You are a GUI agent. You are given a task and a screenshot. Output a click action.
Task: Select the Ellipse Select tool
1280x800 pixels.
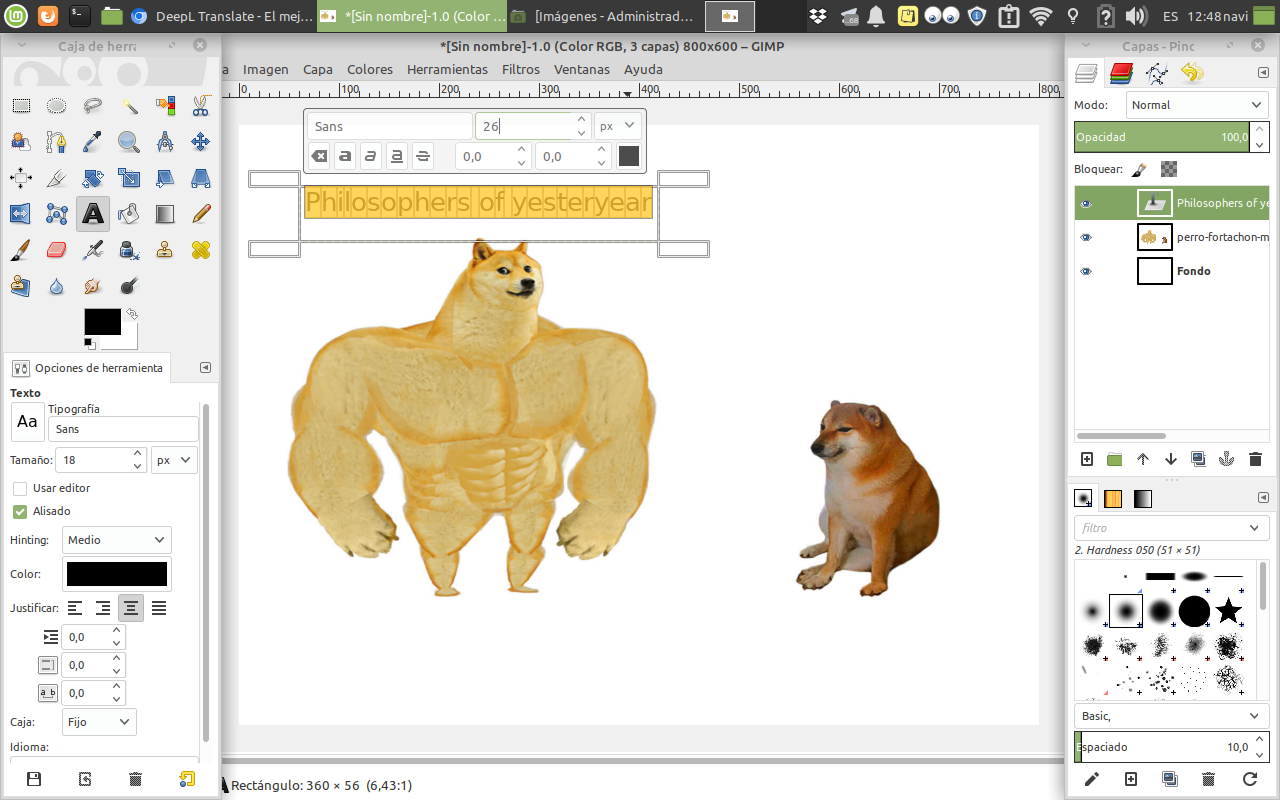click(x=57, y=106)
